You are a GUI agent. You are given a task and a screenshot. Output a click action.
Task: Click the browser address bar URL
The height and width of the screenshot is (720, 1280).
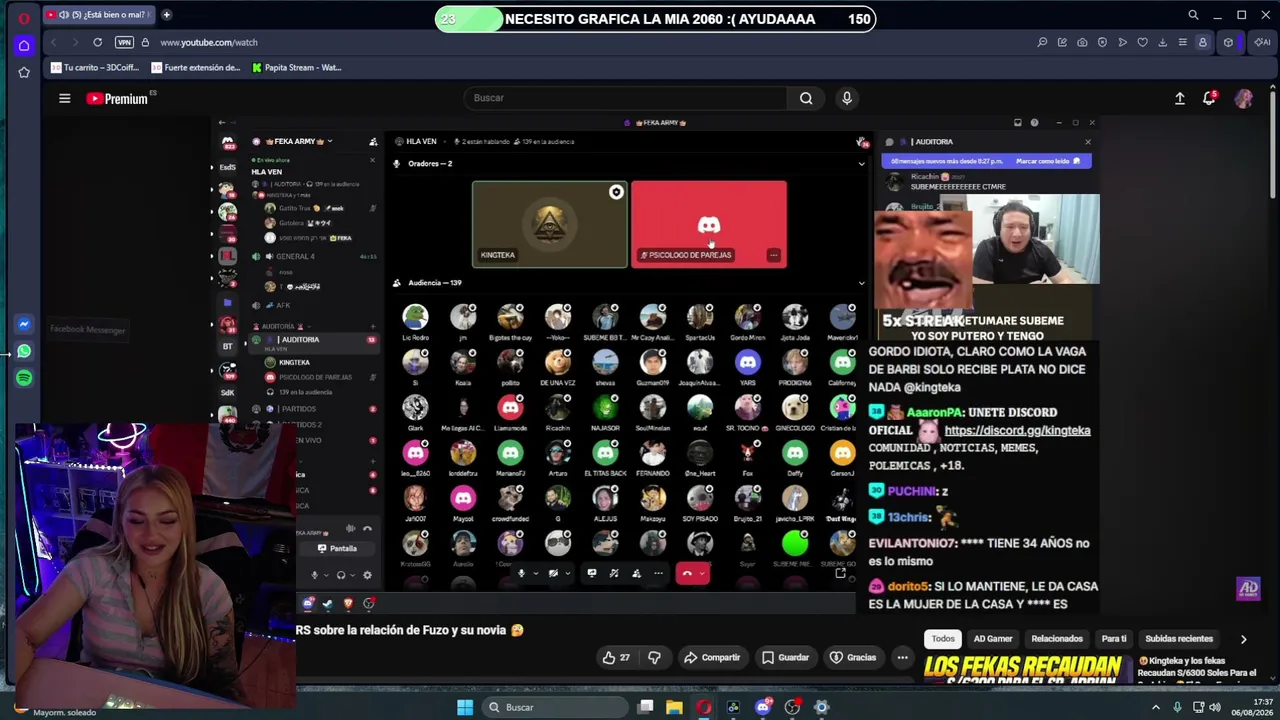click(x=209, y=42)
